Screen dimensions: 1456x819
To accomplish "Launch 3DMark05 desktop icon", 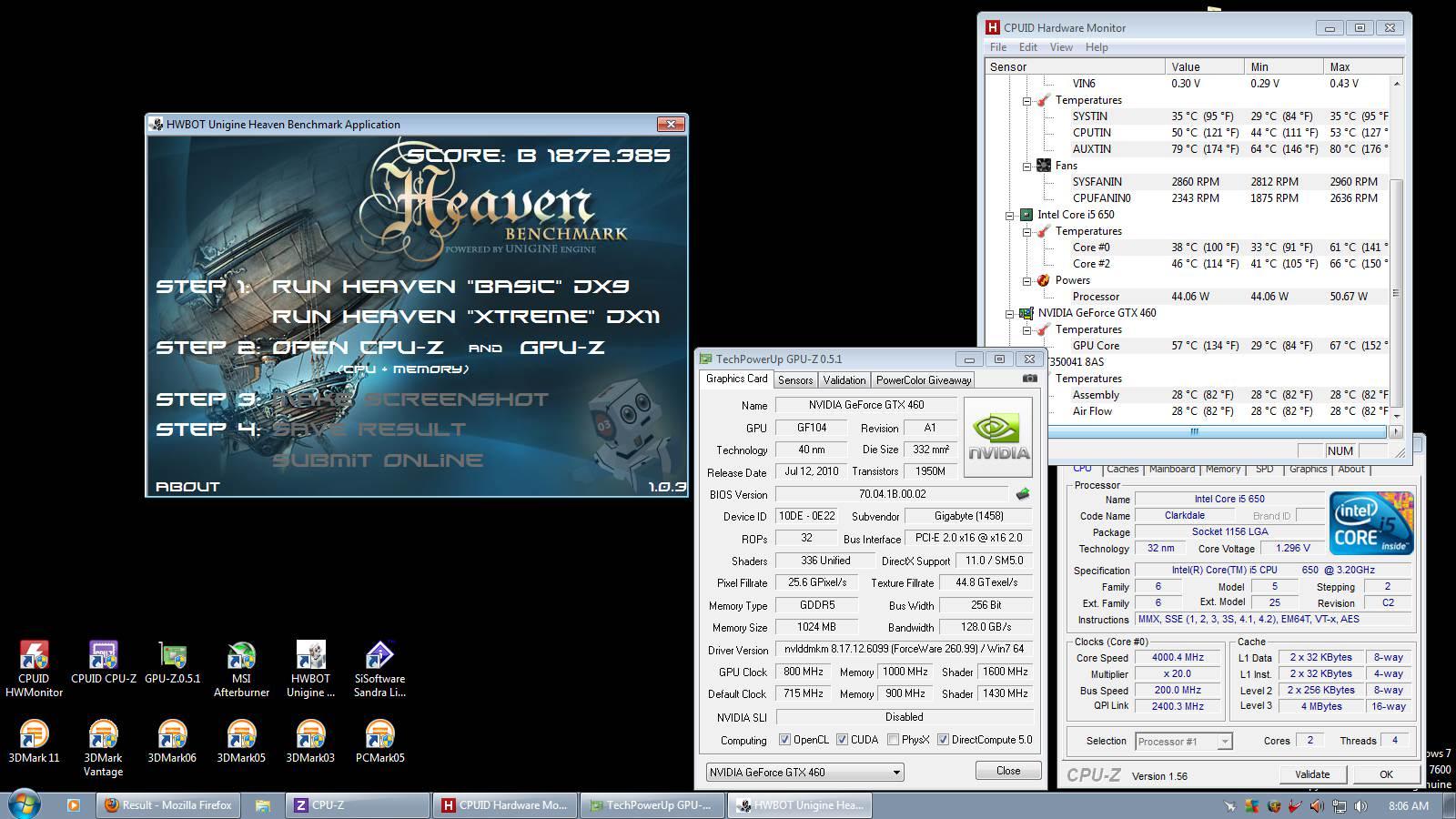I will (x=241, y=741).
